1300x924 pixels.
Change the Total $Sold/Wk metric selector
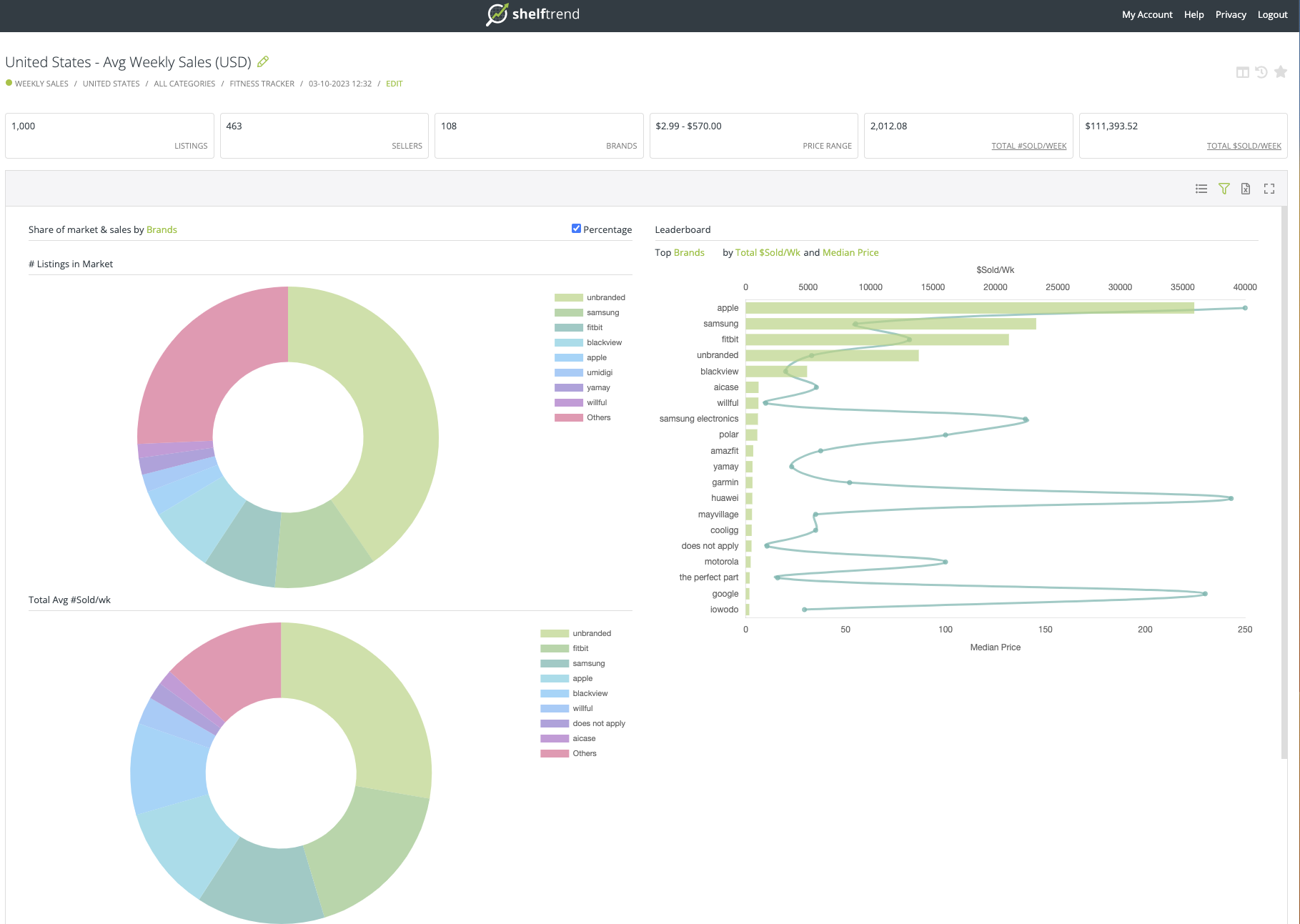[x=768, y=252]
